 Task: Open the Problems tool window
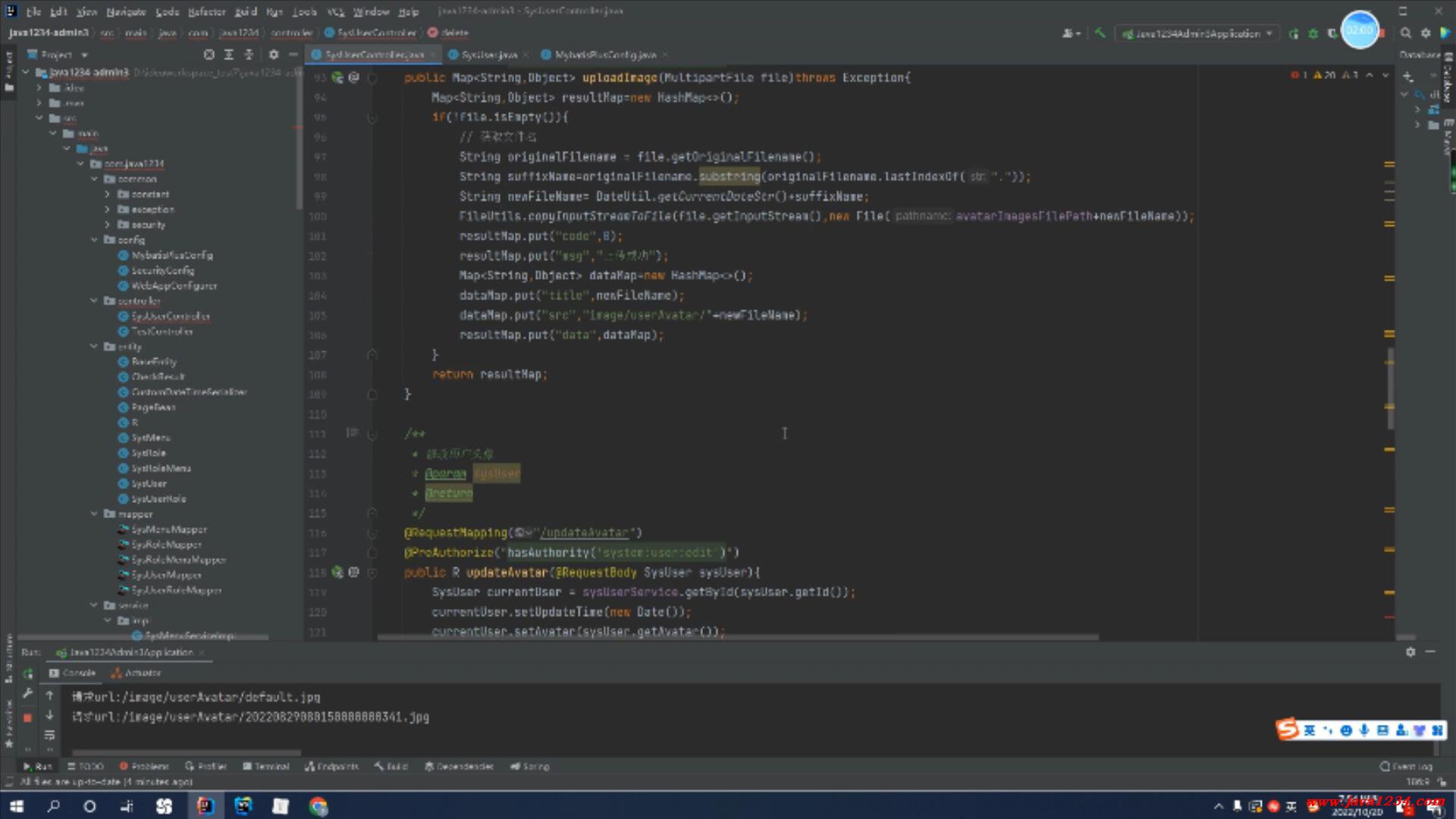(144, 767)
